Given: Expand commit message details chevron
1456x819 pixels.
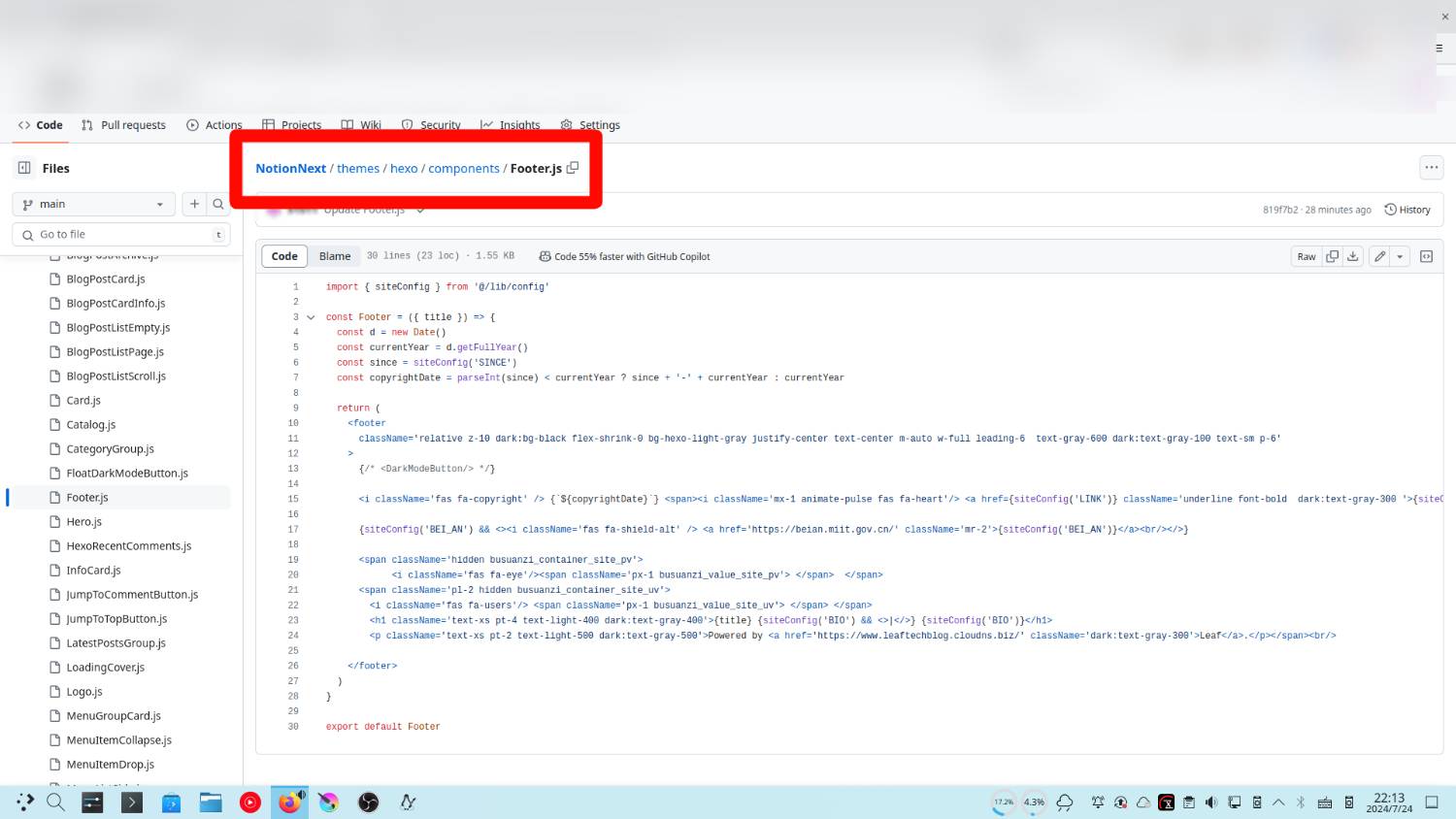Looking at the screenshot, I should coord(420,210).
